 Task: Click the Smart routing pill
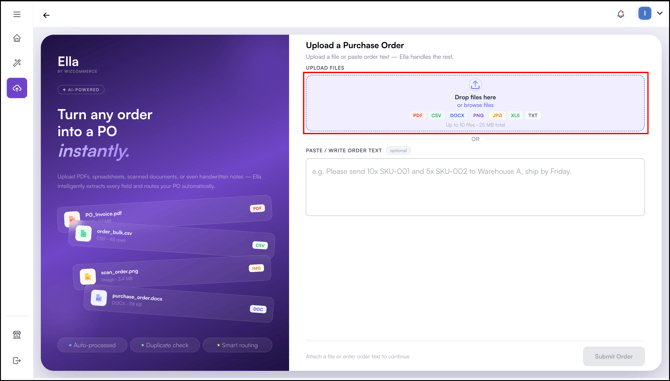pyautogui.click(x=238, y=345)
